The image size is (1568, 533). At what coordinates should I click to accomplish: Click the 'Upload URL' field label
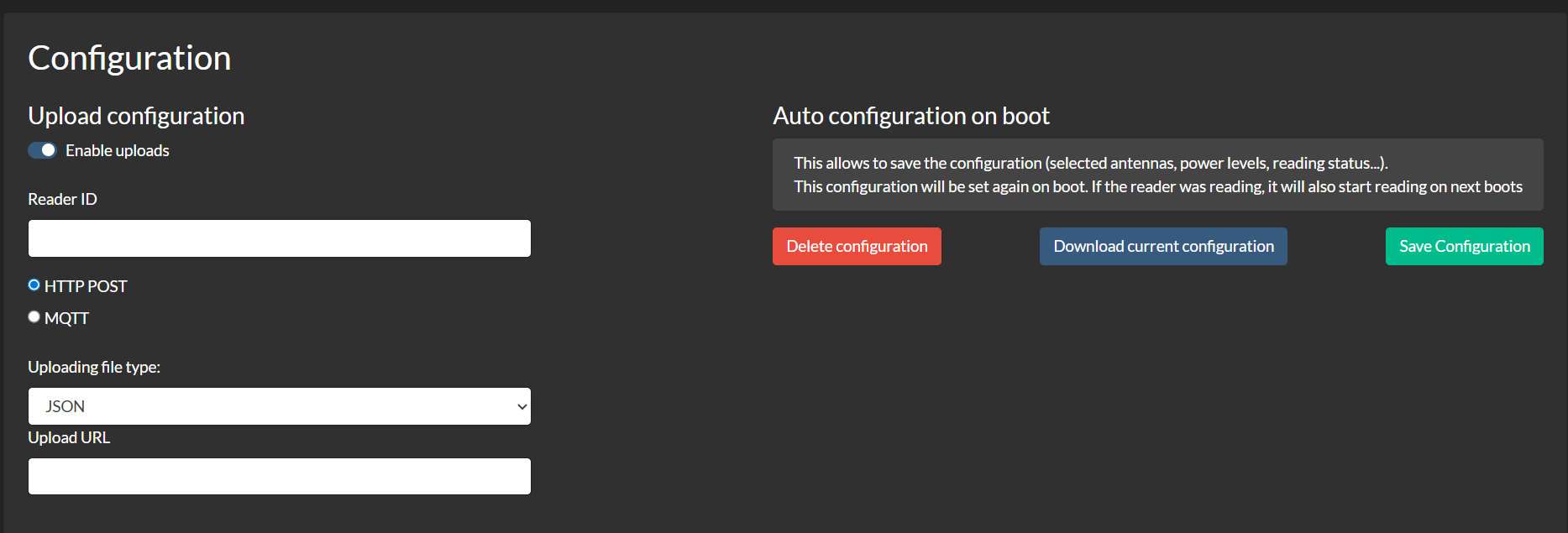[x=69, y=437]
